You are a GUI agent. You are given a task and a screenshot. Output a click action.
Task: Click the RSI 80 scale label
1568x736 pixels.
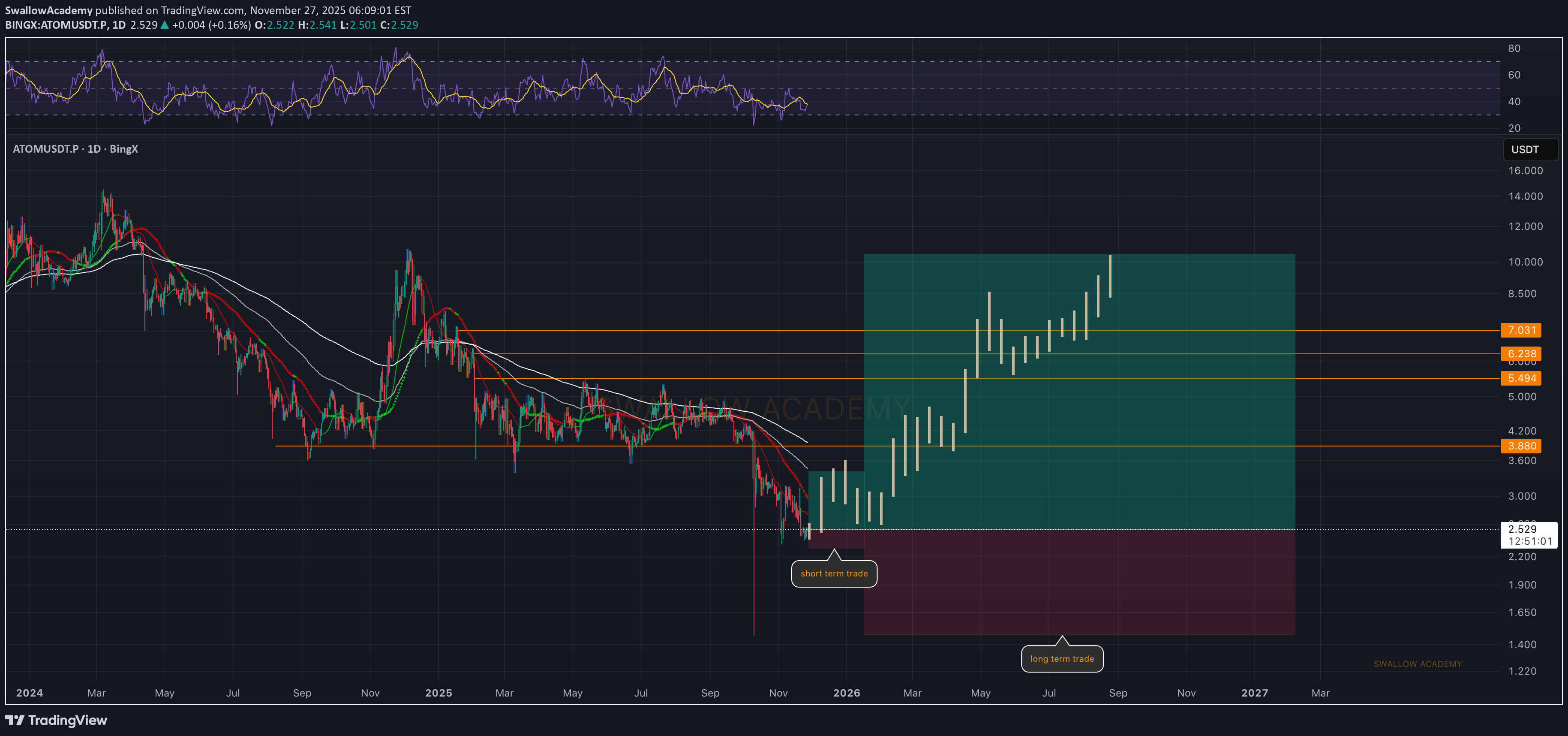pos(1514,48)
